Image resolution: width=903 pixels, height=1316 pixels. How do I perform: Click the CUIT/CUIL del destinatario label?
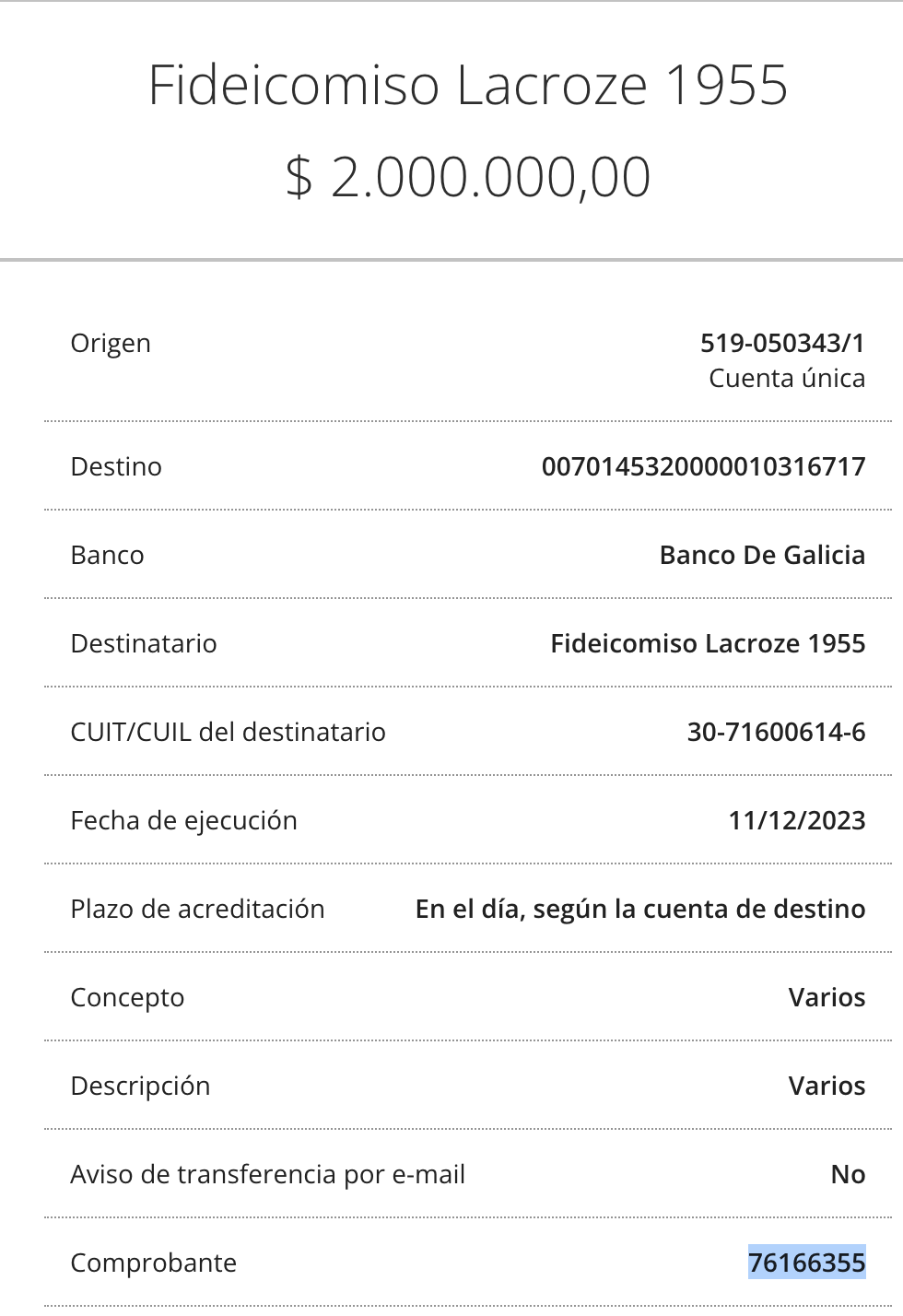pos(228,732)
